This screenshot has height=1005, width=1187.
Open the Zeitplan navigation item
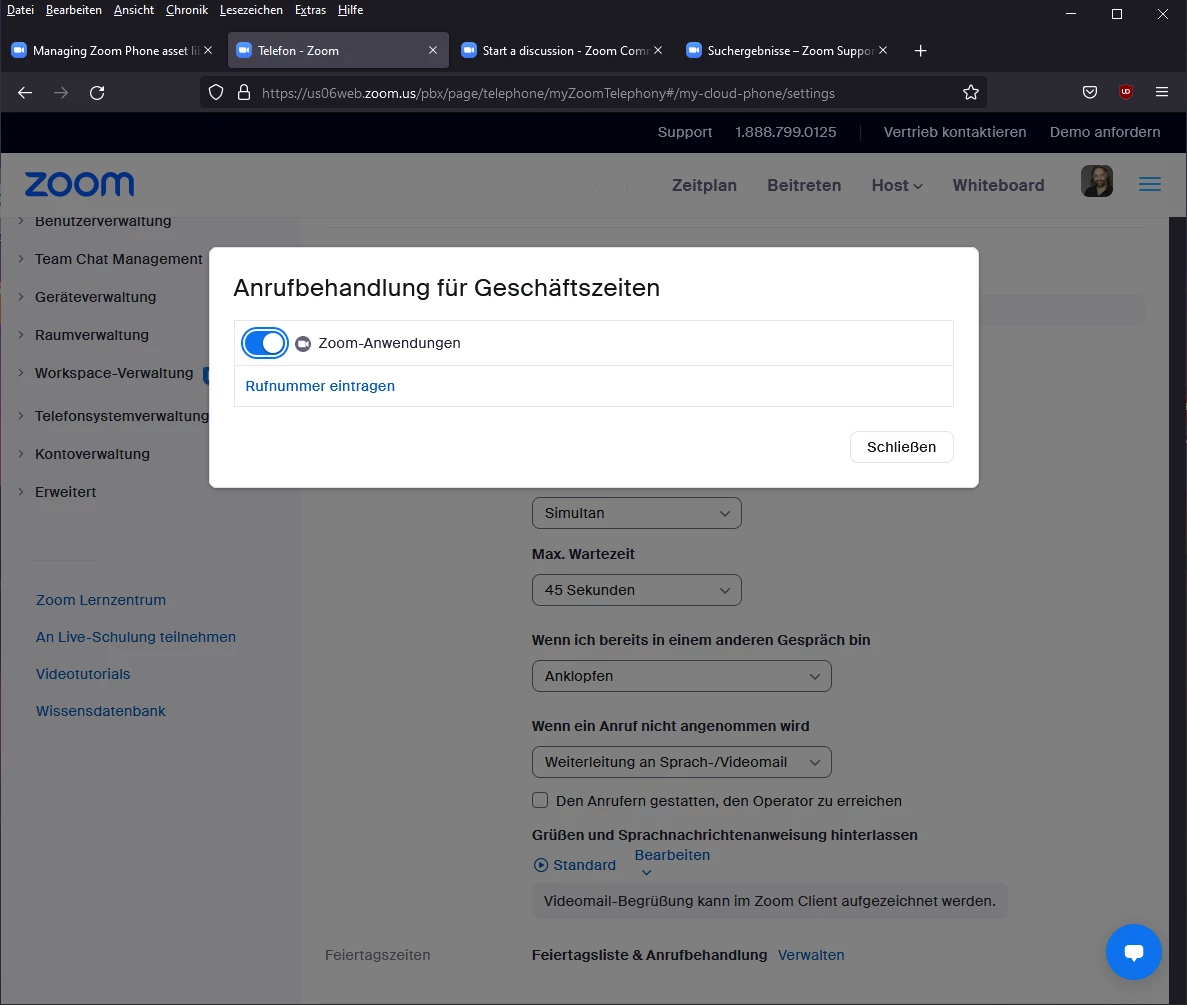click(x=704, y=185)
